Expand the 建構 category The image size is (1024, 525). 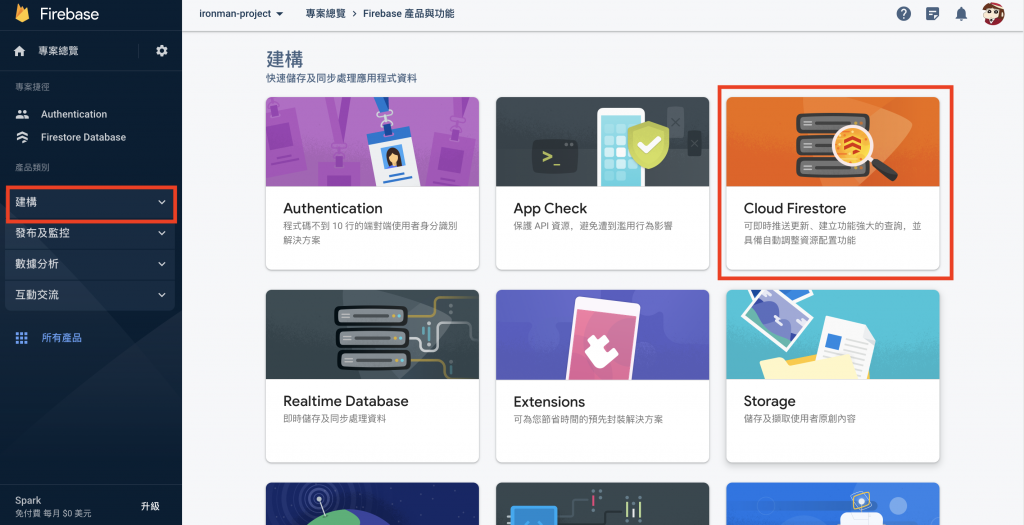91,202
